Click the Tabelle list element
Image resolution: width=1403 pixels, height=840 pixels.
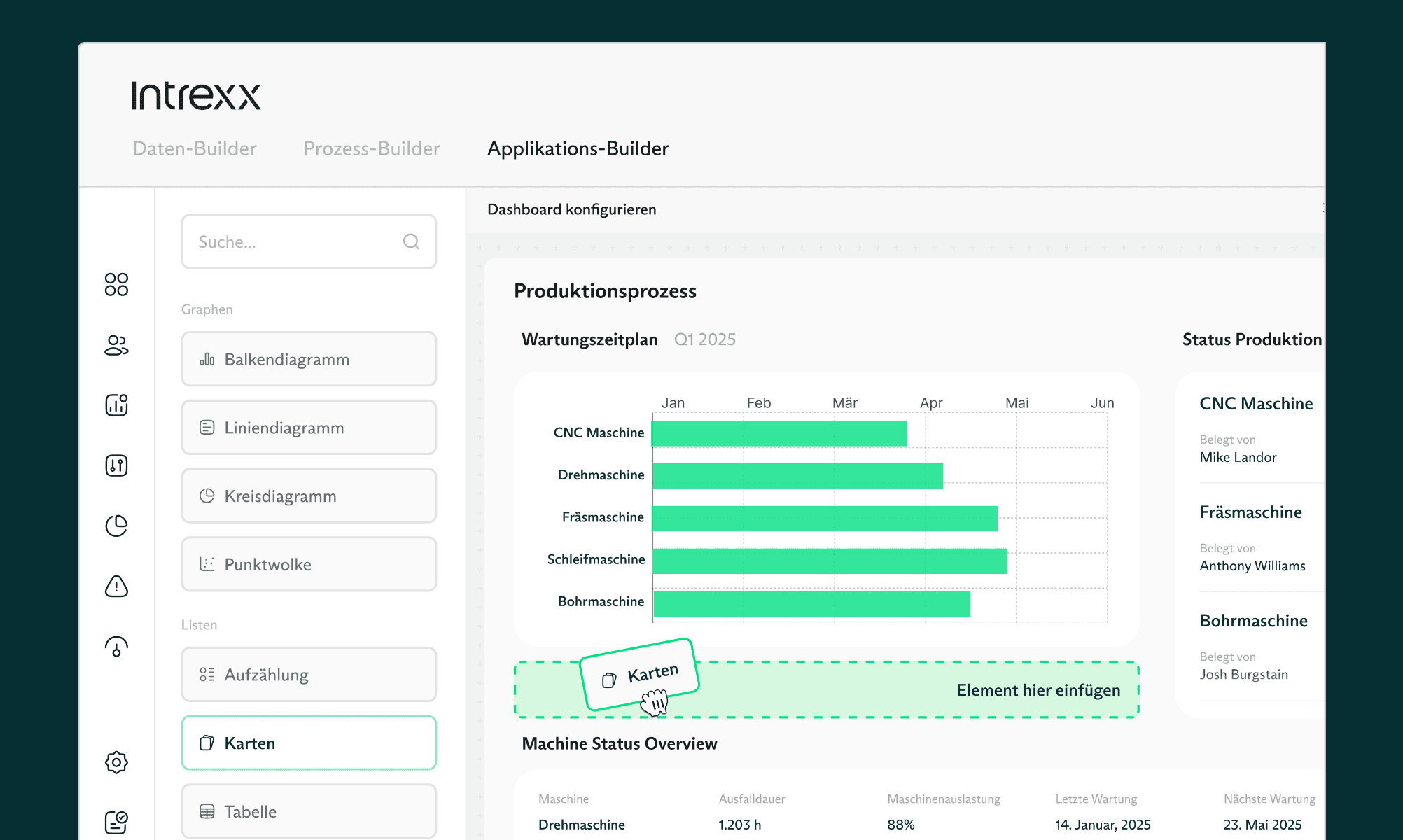(x=309, y=811)
